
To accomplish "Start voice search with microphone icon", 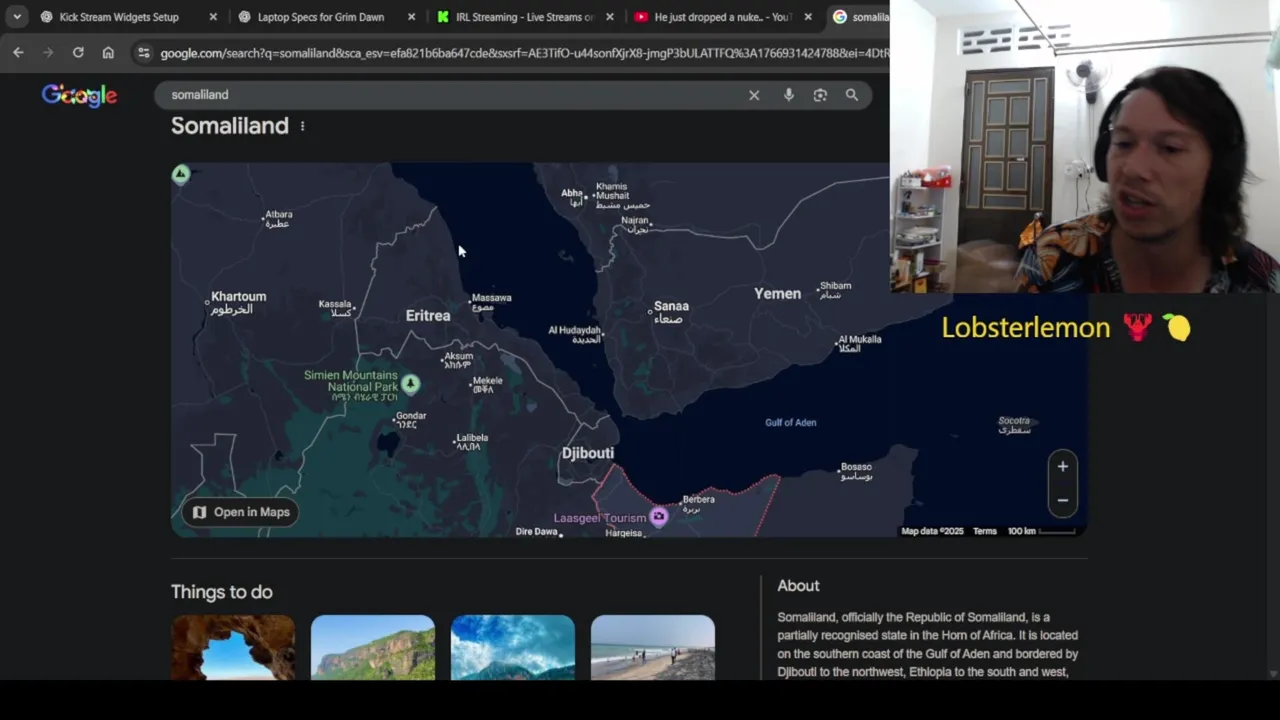I will (x=789, y=95).
